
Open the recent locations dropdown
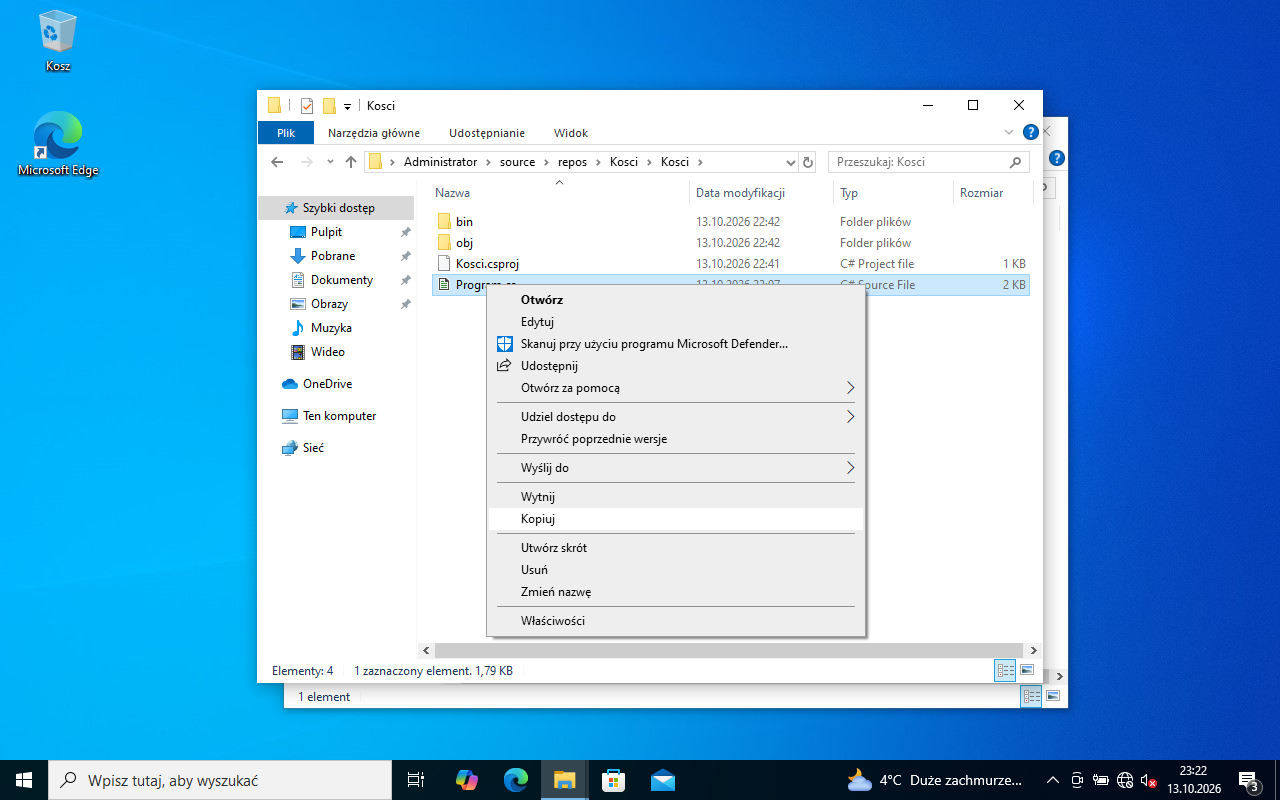pos(329,162)
